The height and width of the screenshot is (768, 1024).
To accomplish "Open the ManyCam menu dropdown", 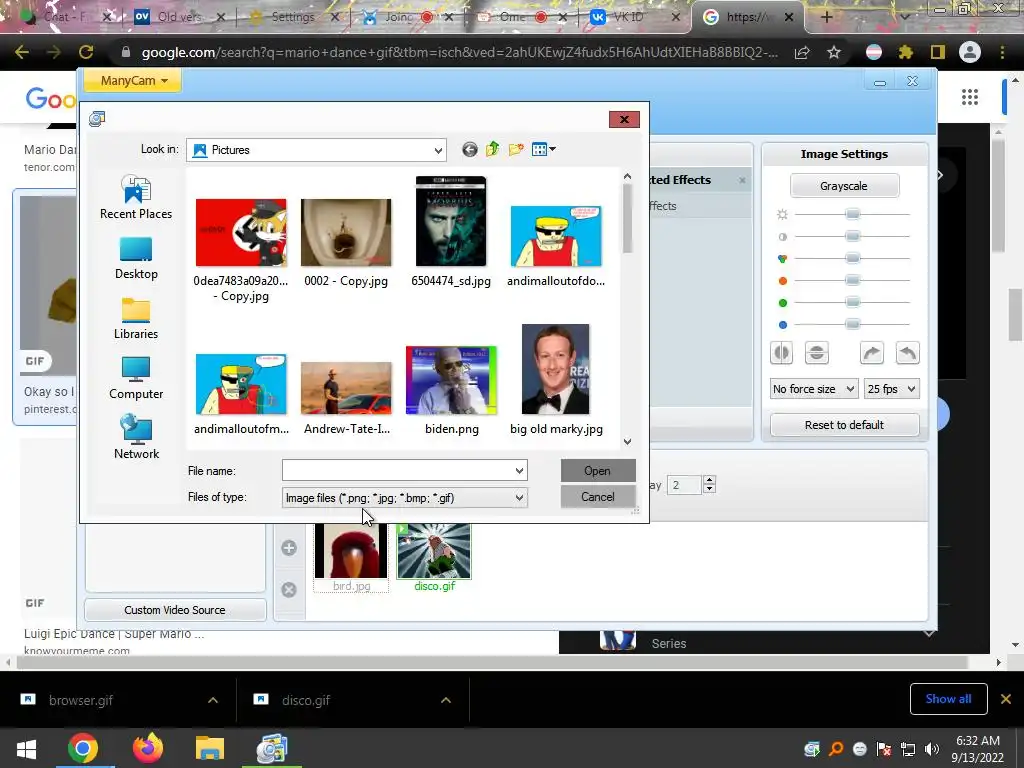I will pyautogui.click(x=133, y=80).
